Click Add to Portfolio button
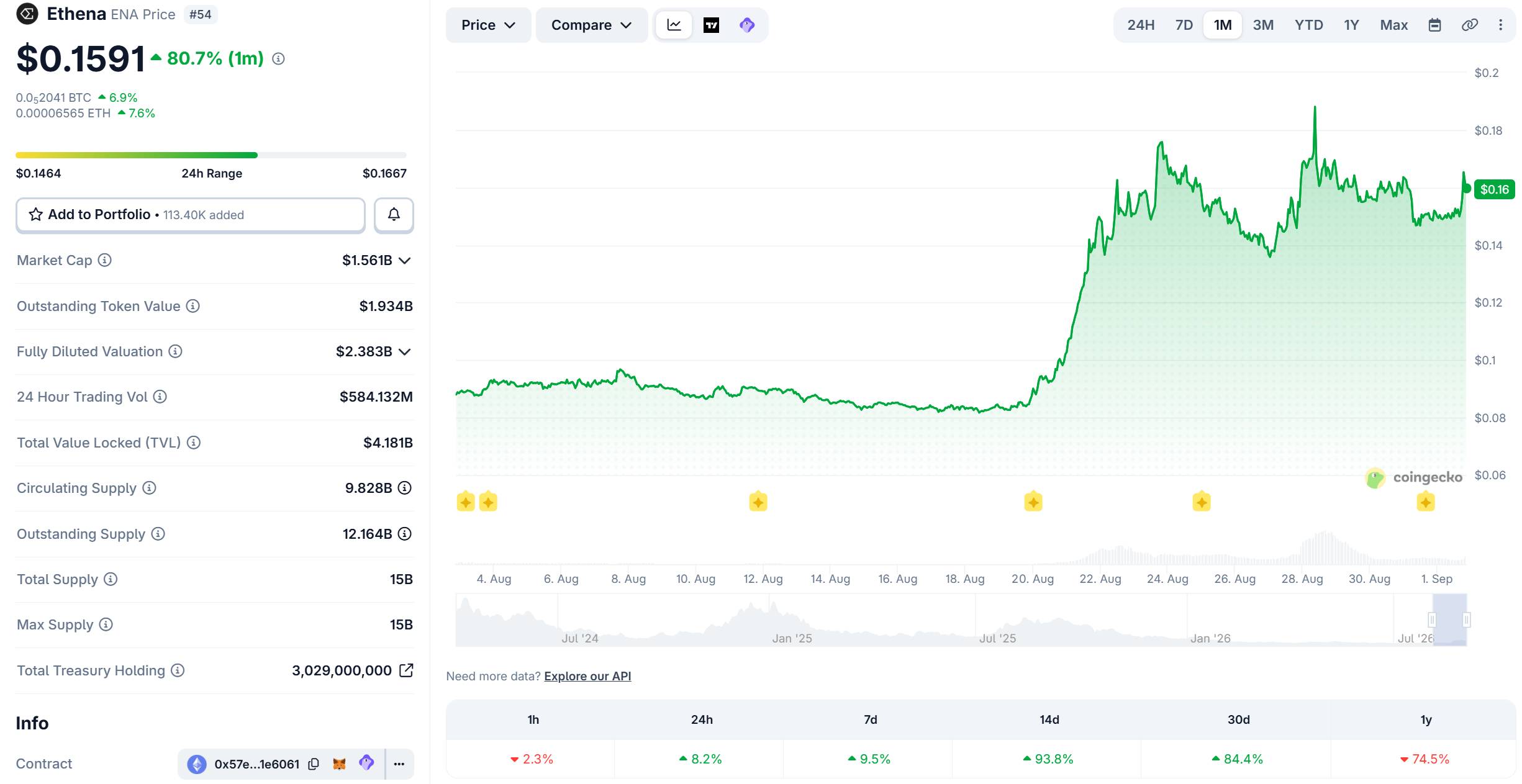This screenshot has height=784, width=1522. pos(191,215)
